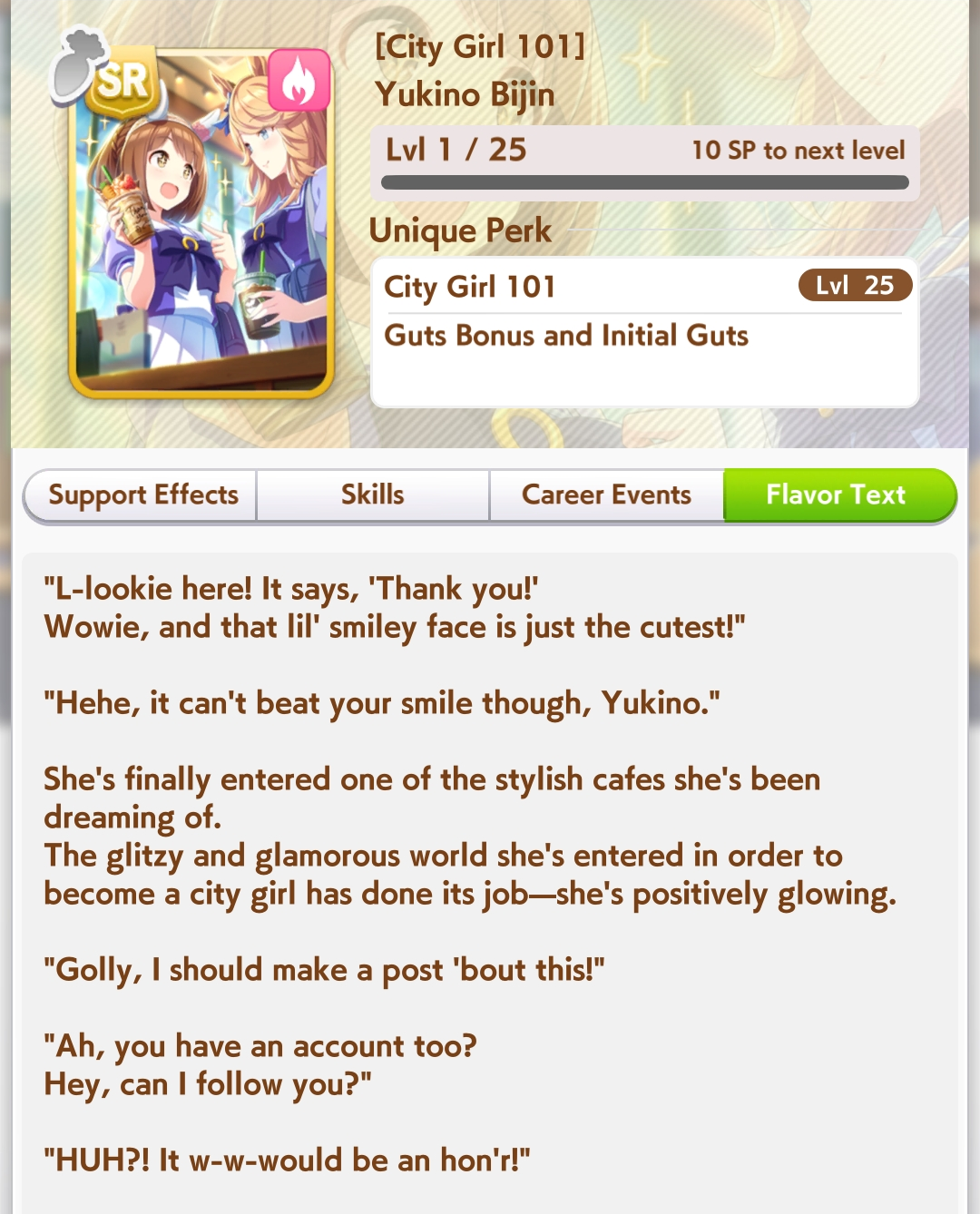
Task: Switch to the Skills tab
Action: (373, 495)
